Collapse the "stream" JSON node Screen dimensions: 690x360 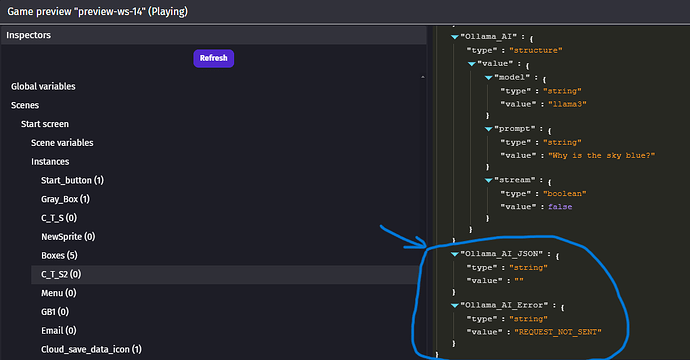(488, 180)
